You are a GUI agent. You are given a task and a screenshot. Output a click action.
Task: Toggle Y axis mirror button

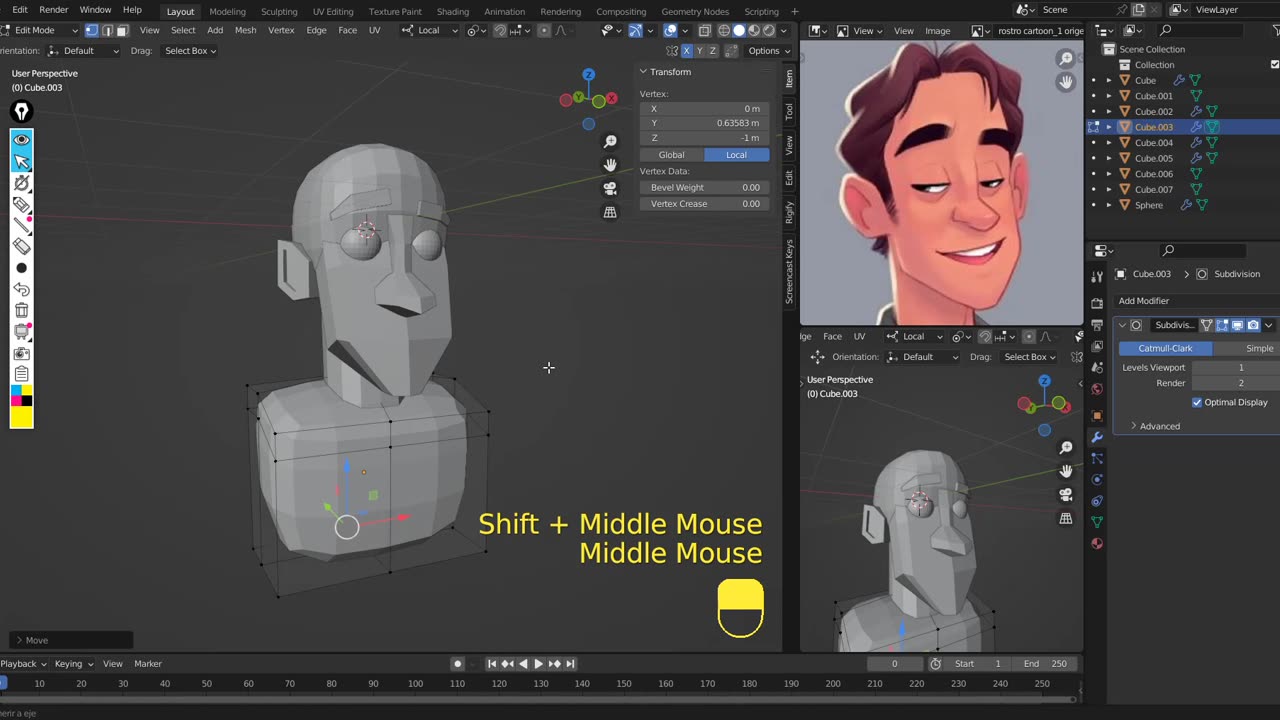click(x=700, y=51)
